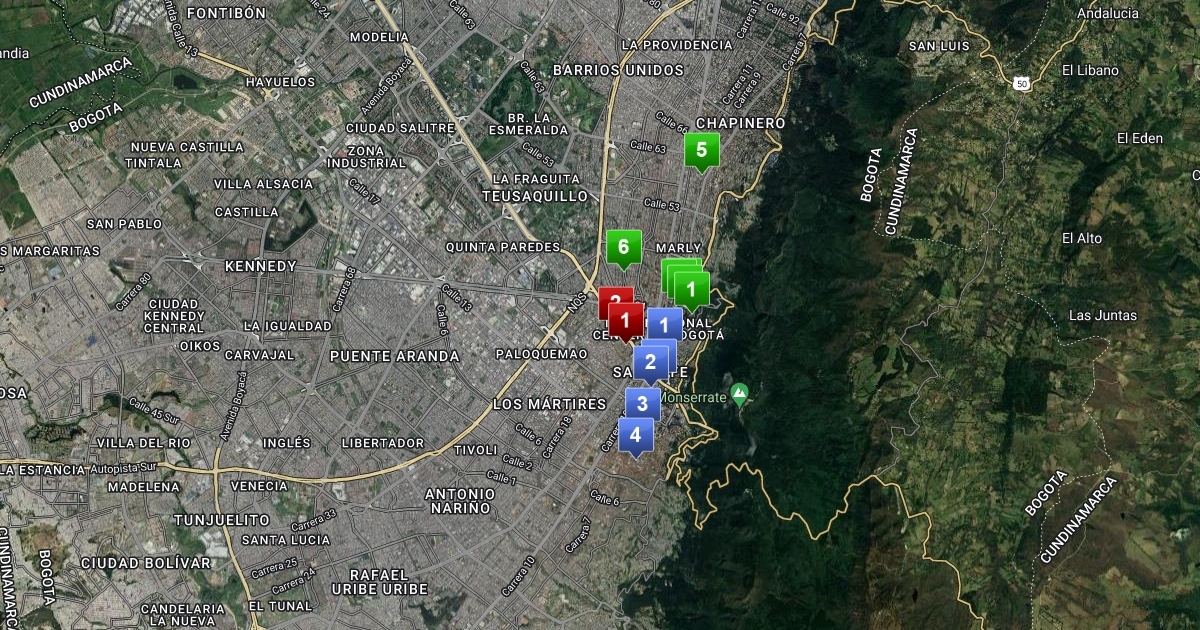This screenshot has height=630, width=1200.
Task: Click the INGLÉS neighborhood label
Action: point(288,443)
